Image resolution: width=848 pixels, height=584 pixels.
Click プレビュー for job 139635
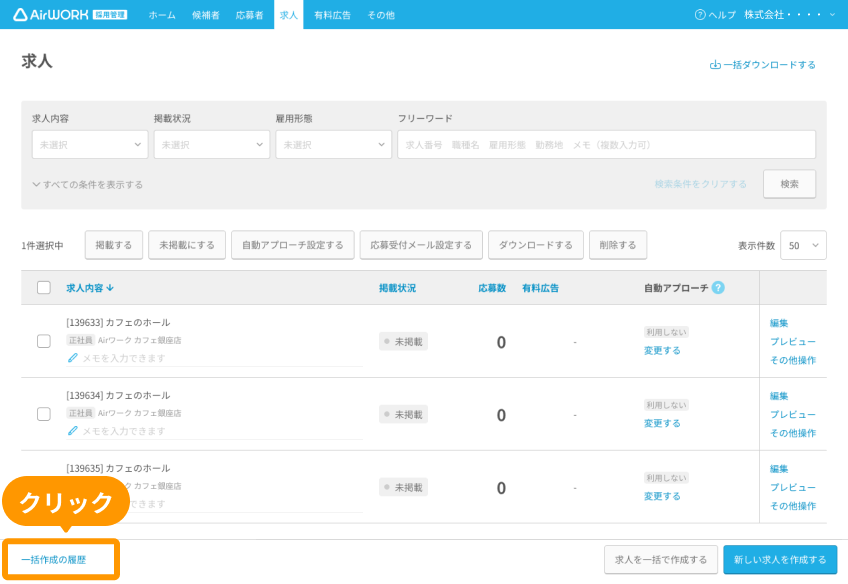(793, 487)
